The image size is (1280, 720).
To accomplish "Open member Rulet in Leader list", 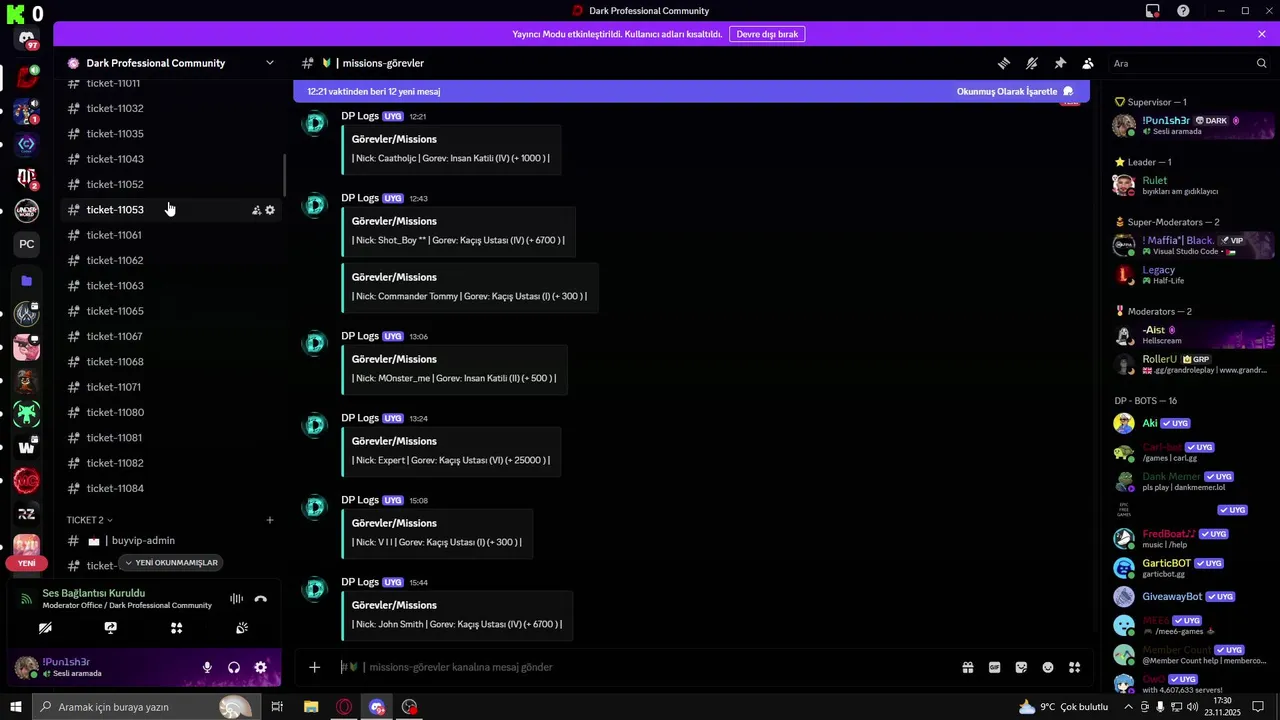I will [1192, 185].
